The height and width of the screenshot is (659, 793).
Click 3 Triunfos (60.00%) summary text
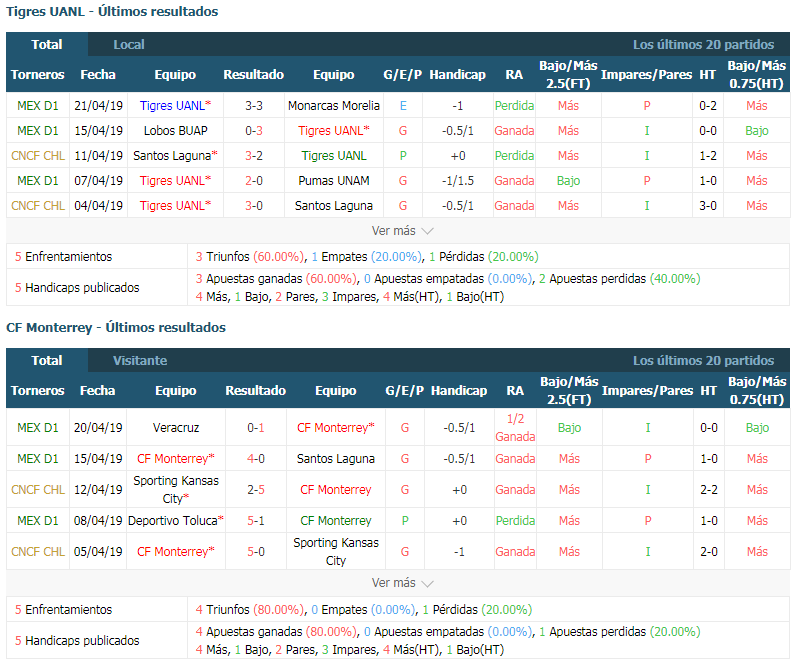[x=250, y=256]
